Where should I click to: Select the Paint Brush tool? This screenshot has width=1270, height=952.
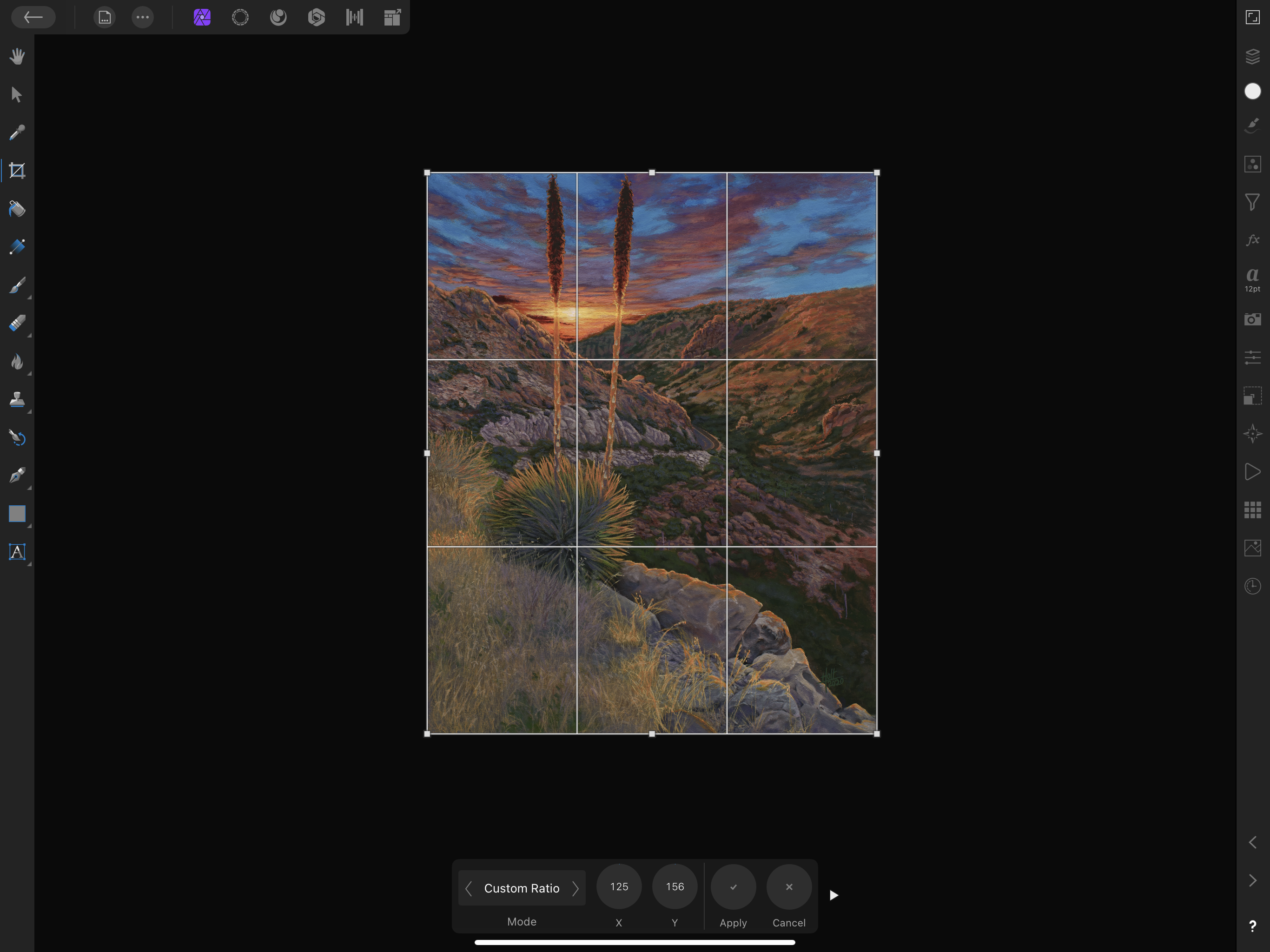[x=17, y=285]
